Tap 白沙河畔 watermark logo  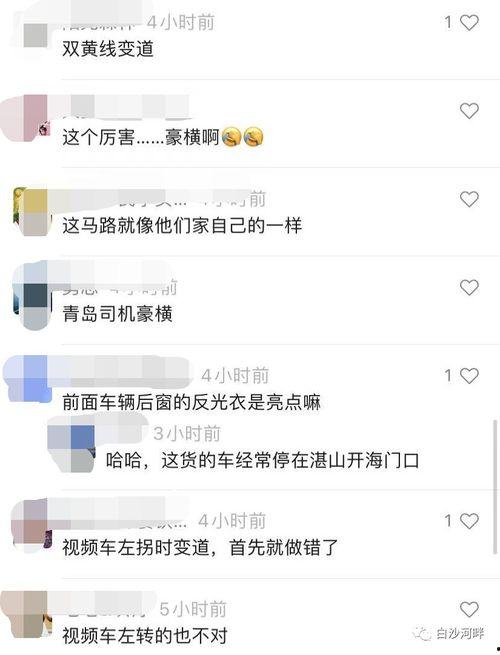pyautogui.click(x=449, y=634)
